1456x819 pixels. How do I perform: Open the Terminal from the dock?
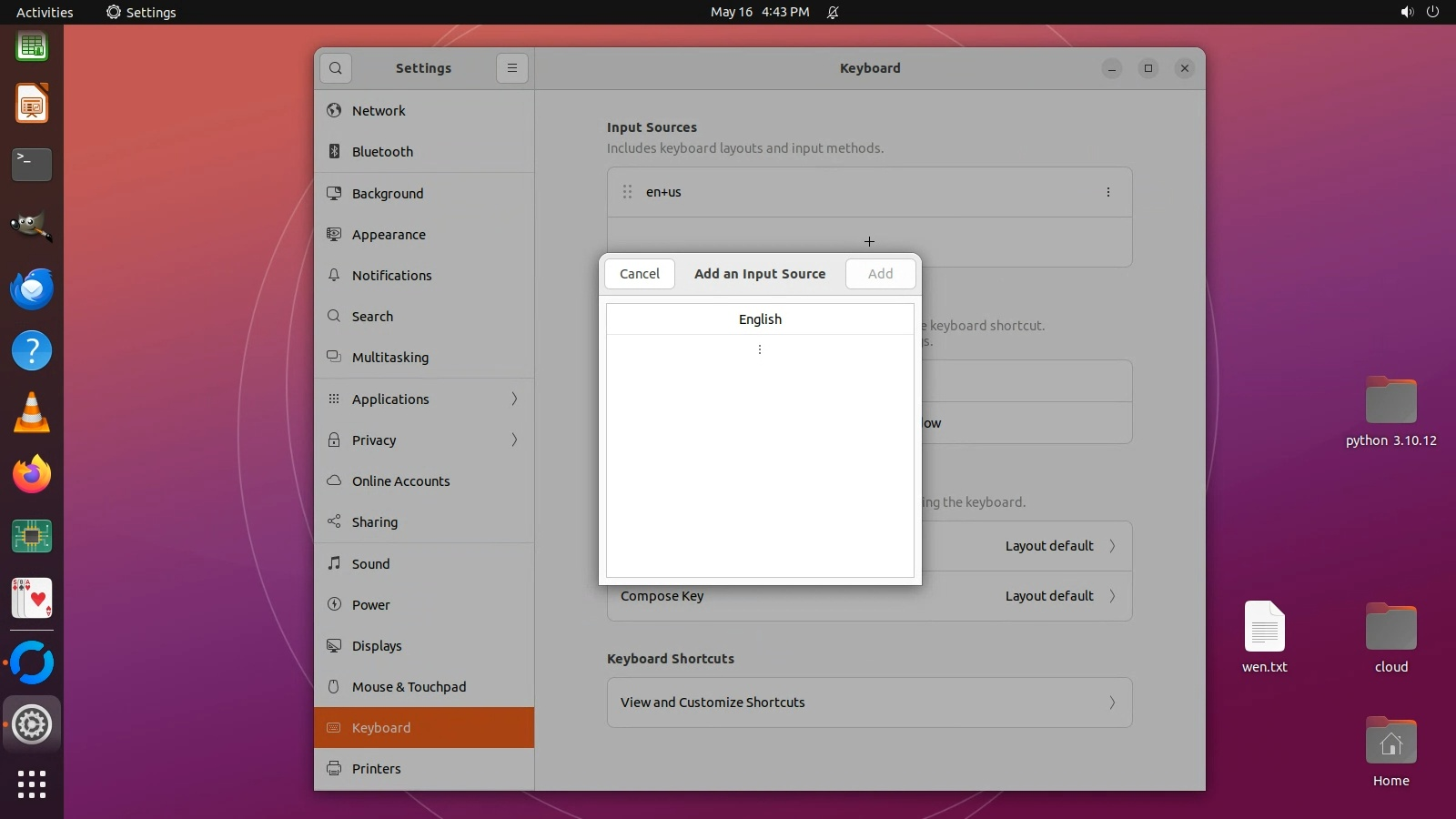32,165
